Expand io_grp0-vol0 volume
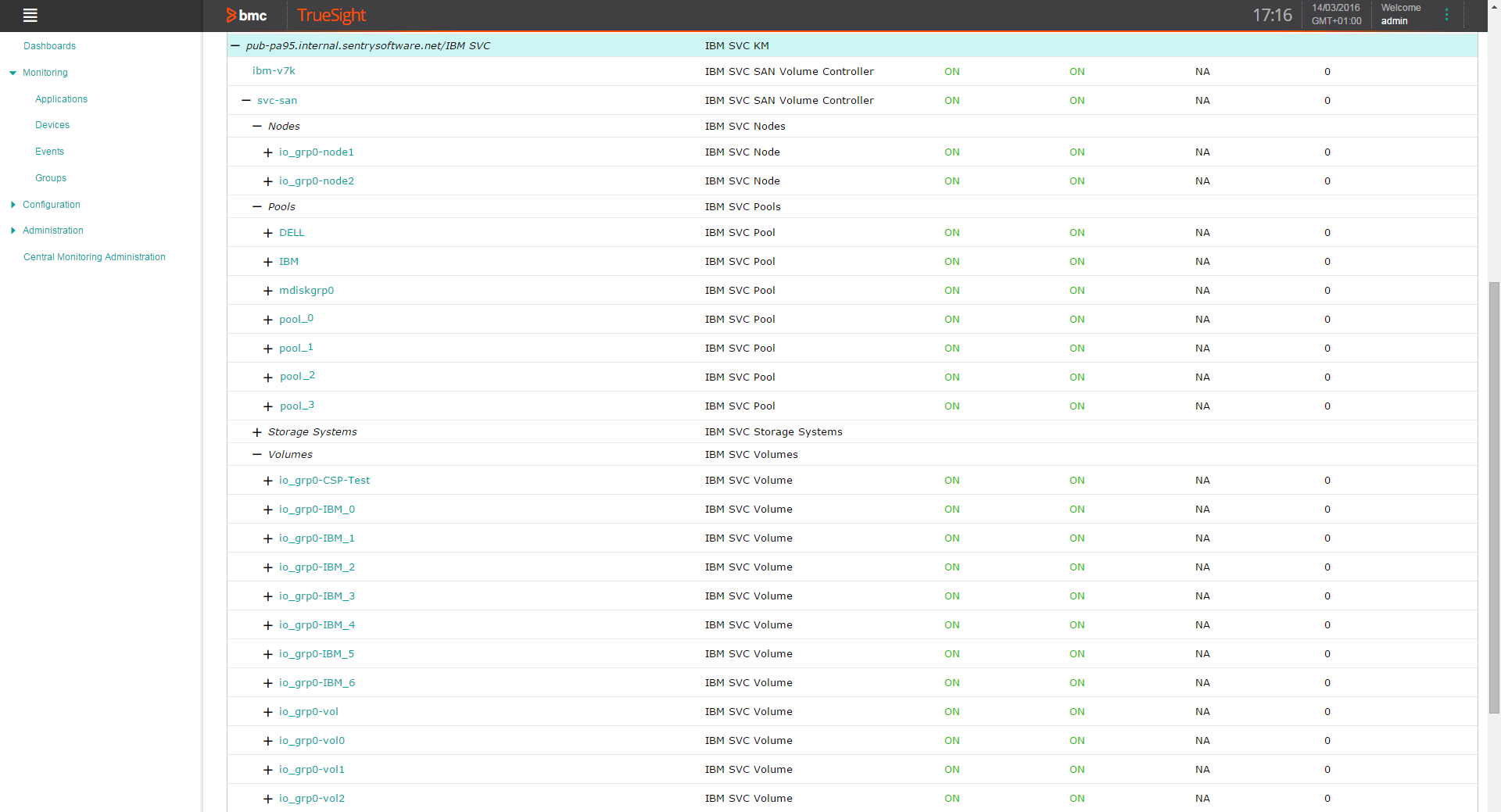Image resolution: width=1501 pixels, height=812 pixels. (x=268, y=741)
